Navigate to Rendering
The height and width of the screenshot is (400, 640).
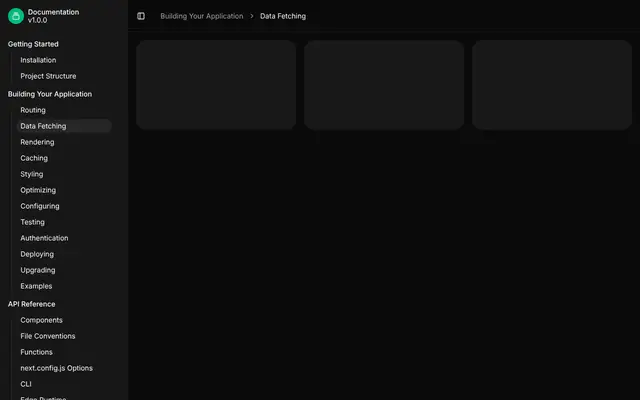(37, 142)
